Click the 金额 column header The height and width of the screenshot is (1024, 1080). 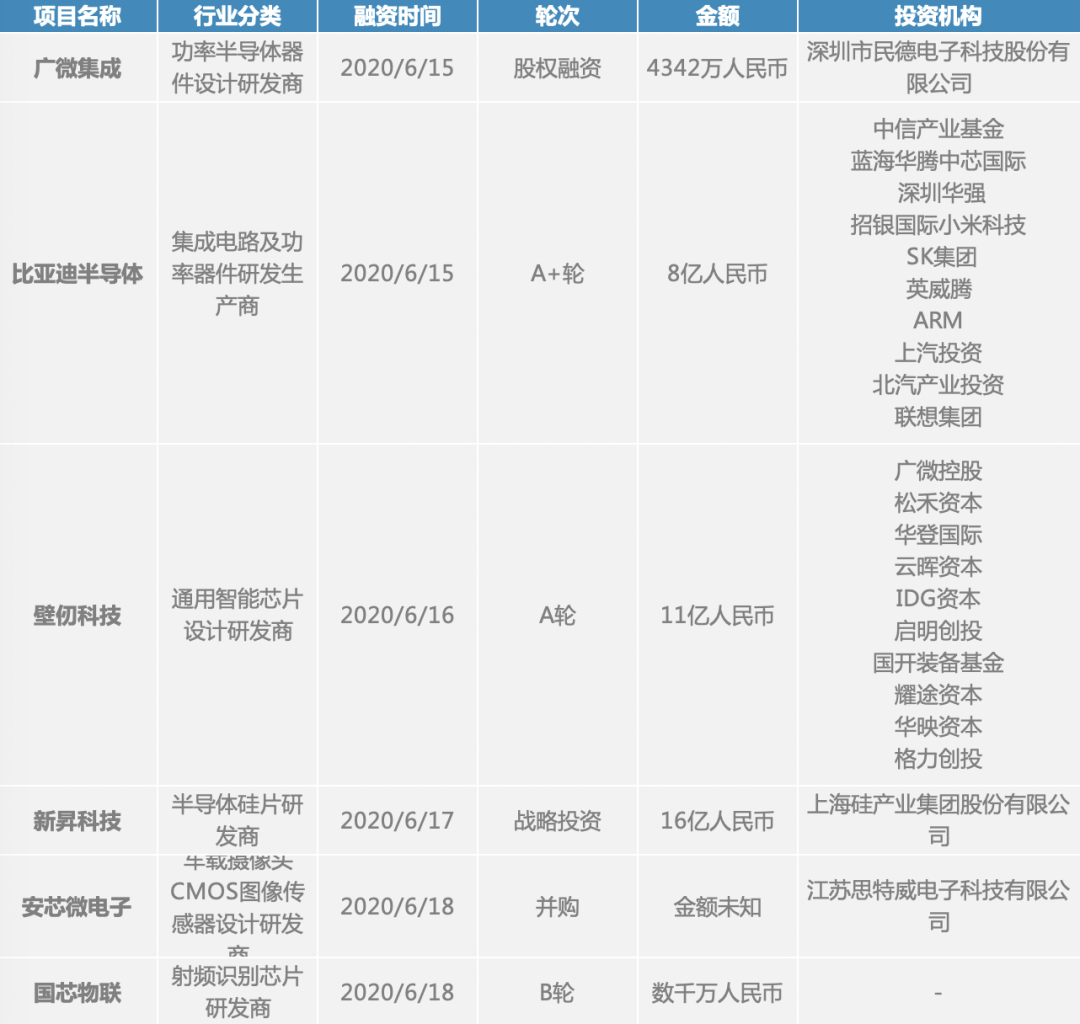[x=717, y=16]
